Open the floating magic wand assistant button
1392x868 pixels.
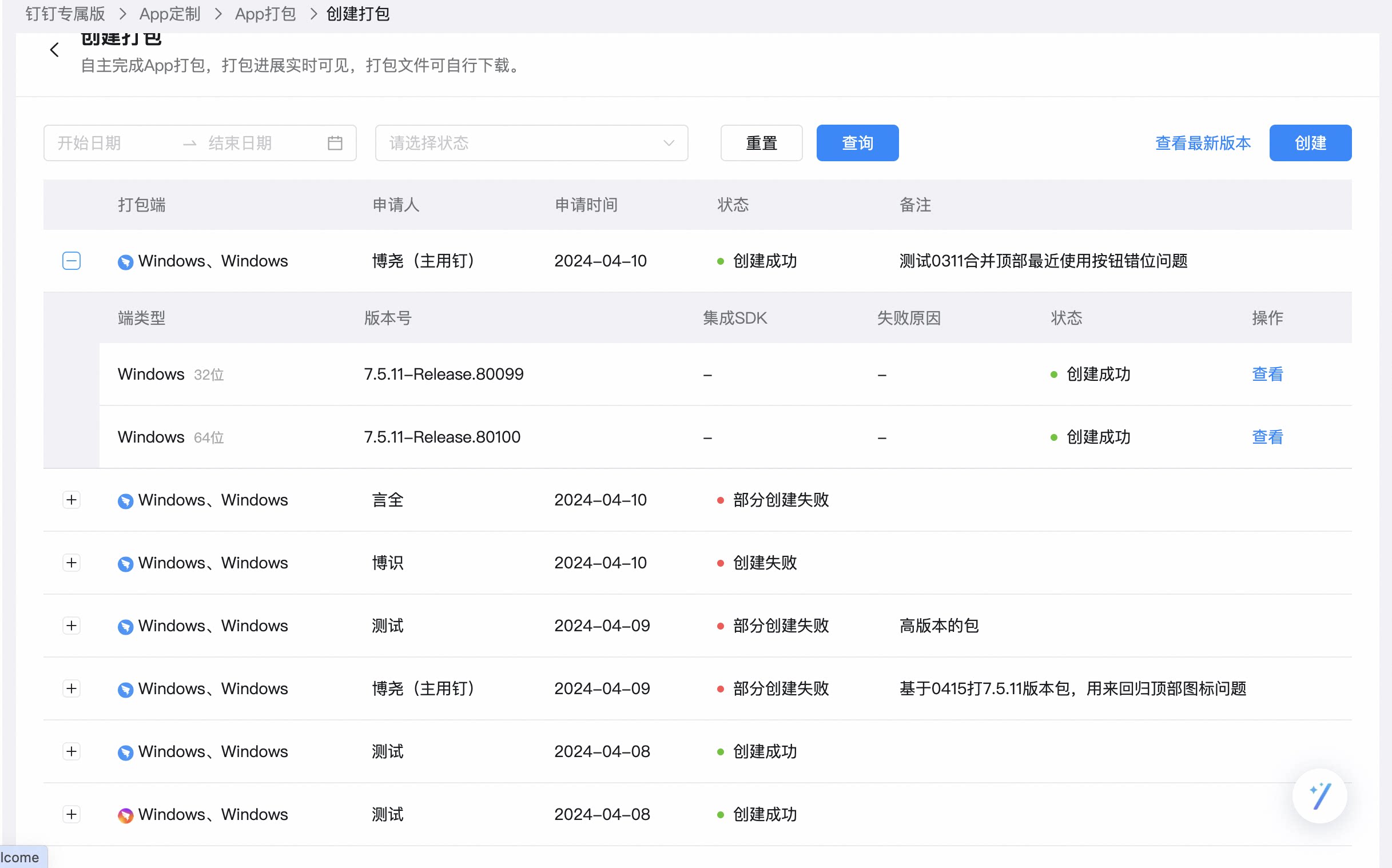1319,796
